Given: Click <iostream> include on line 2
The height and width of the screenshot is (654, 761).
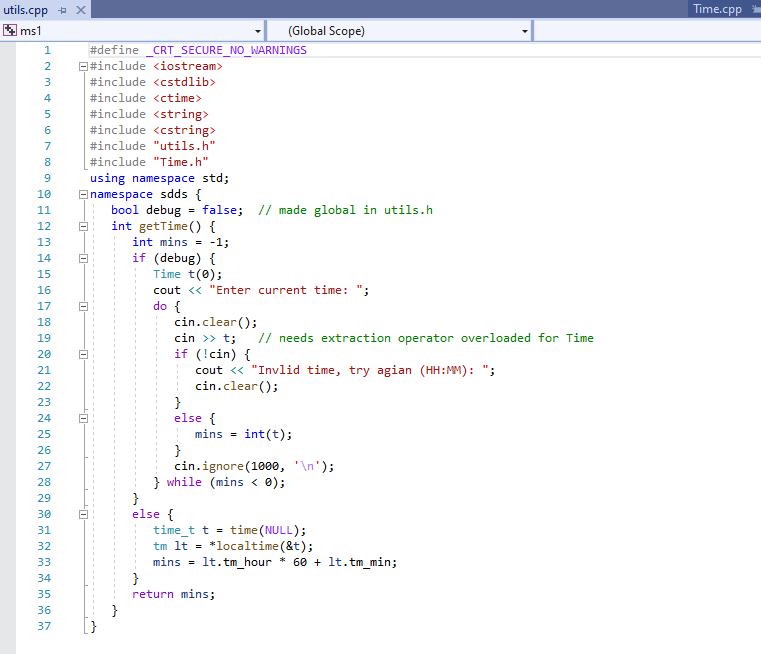Looking at the screenshot, I should [x=188, y=66].
